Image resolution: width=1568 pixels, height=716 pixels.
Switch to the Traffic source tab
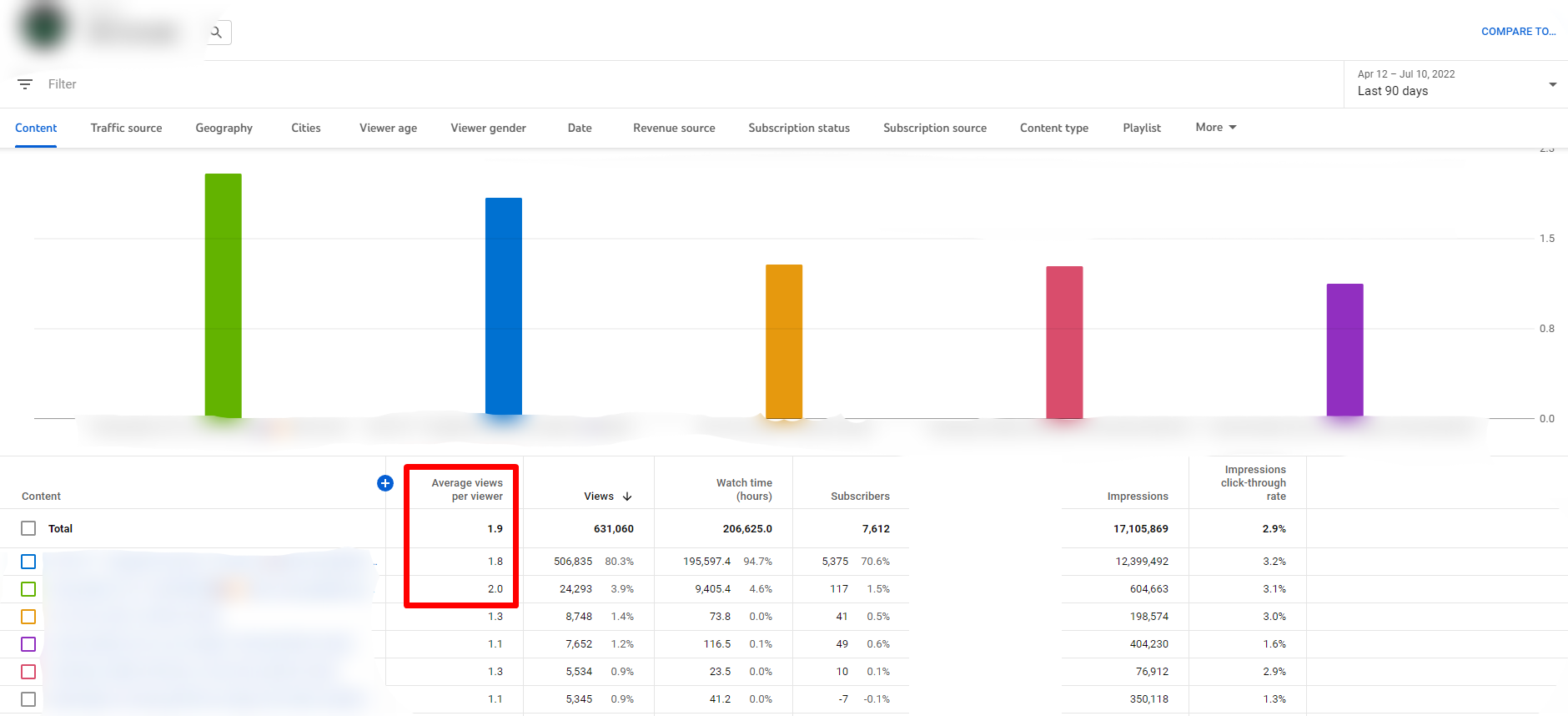tap(126, 128)
